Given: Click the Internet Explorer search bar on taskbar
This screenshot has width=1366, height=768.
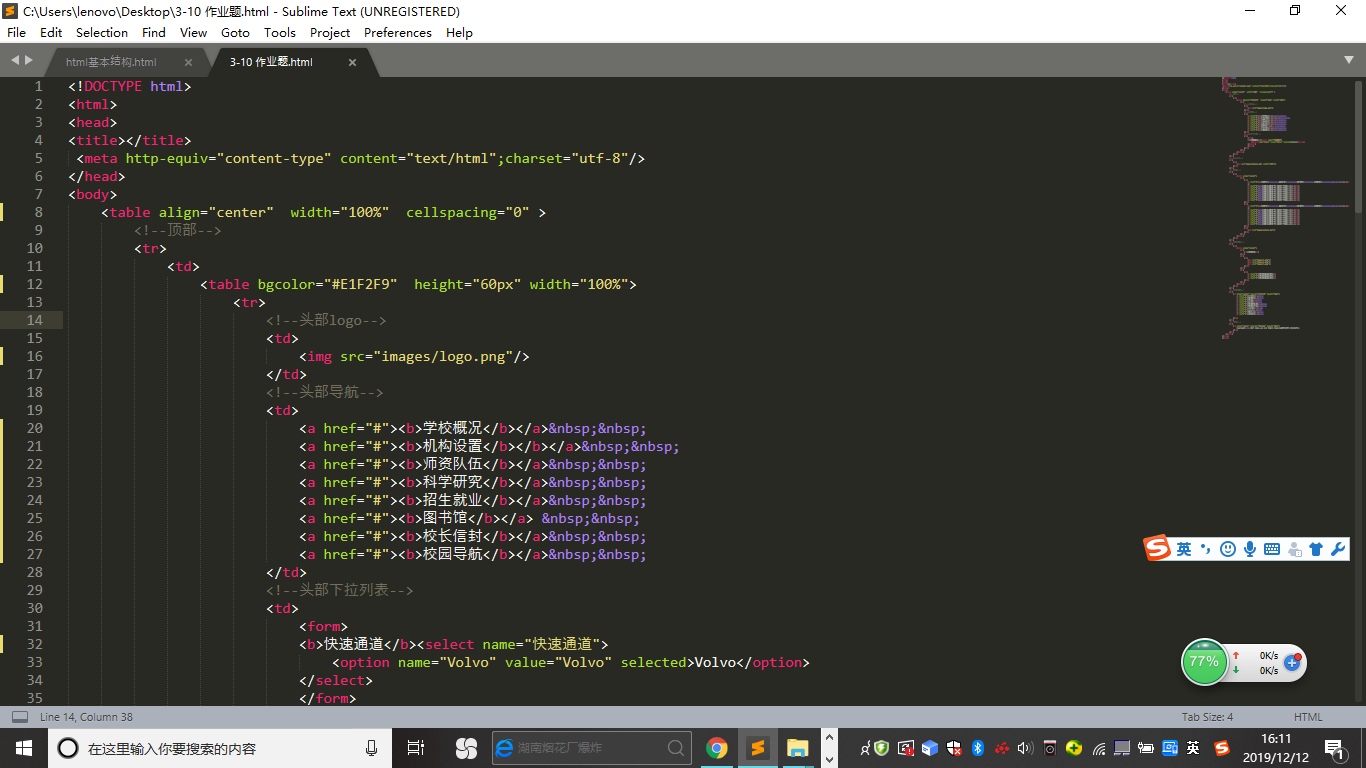Looking at the screenshot, I should click(x=592, y=748).
